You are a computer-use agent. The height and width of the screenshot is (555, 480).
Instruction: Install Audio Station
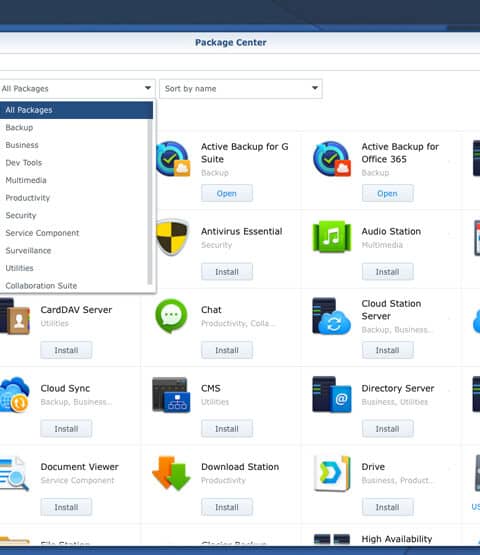tap(387, 272)
